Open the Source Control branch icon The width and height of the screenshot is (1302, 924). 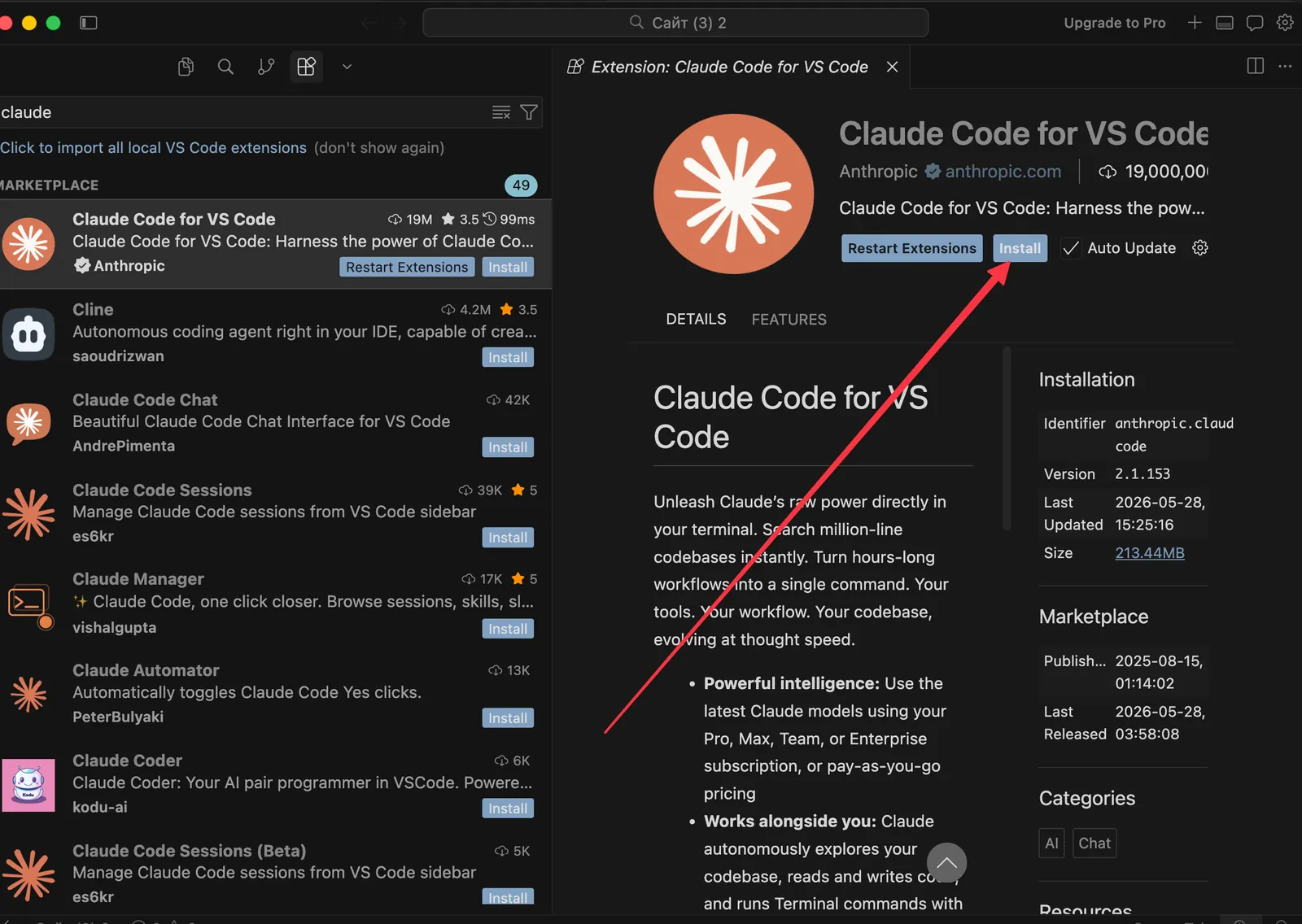click(266, 67)
